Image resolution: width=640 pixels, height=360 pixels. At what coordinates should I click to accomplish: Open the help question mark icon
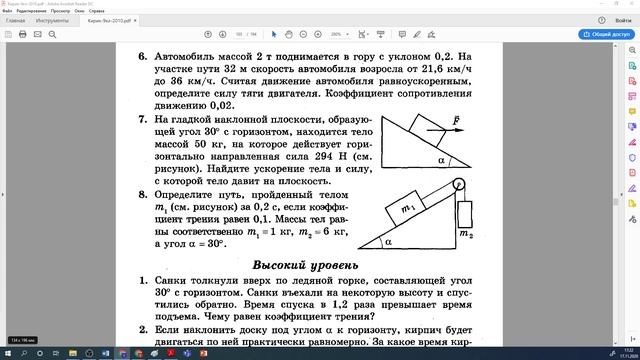[602, 20]
